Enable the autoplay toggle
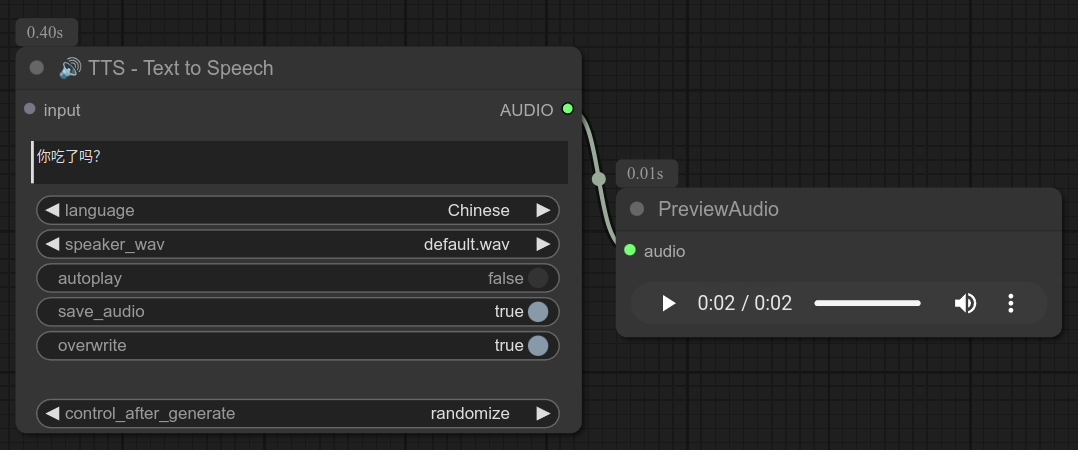Viewport: 1078px width, 450px height. [538, 278]
